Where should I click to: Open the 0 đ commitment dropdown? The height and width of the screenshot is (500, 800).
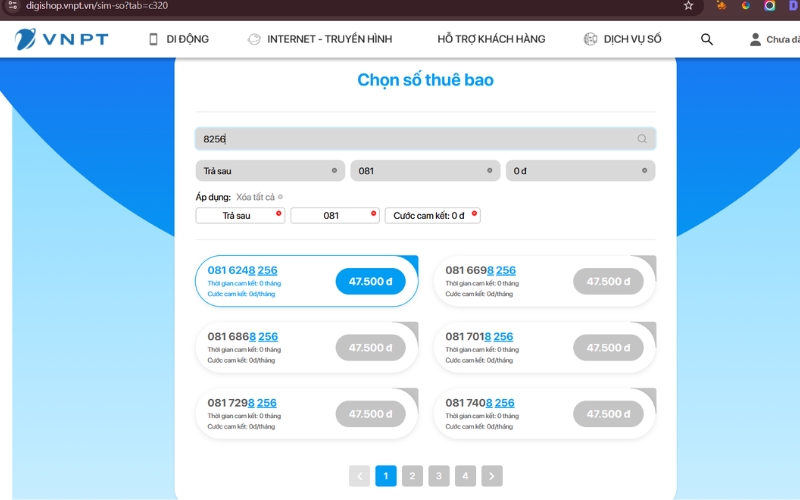pos(580,171)
